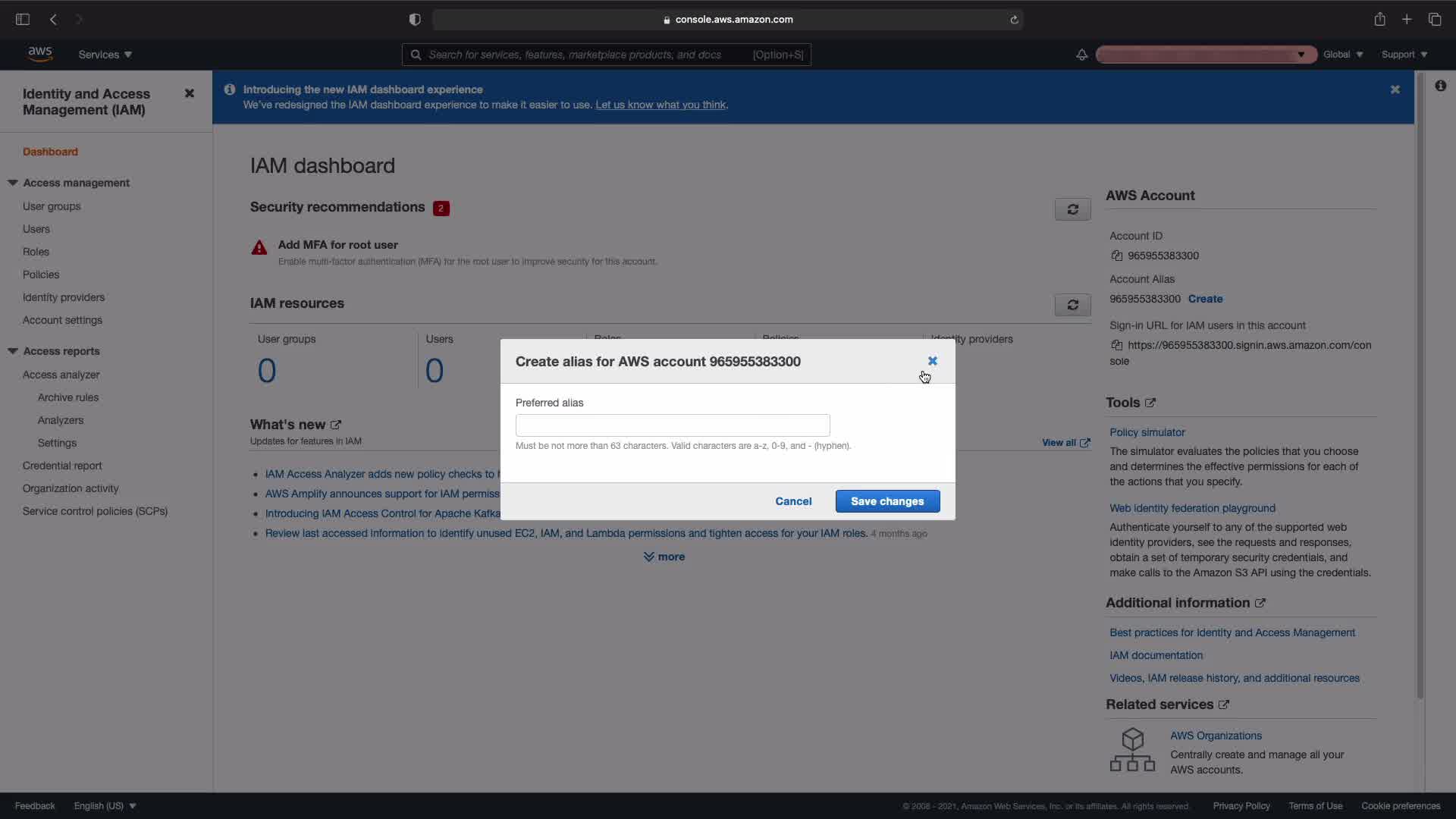The width and height of the screenshot is (1456, 819).
Task: Copy the sign-in URL with copy icon
Action: click(x=1116, y=345)
